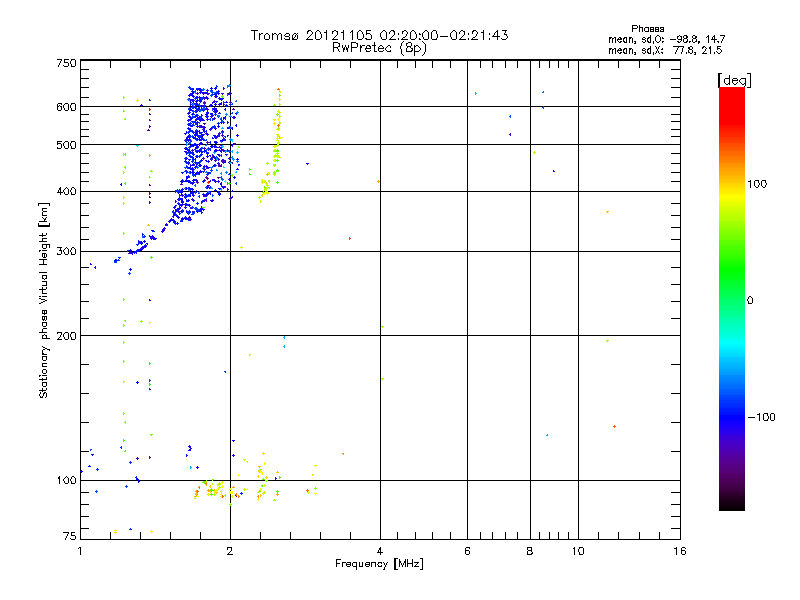Click the colorbar '0' tick label

[x=749, y=301]
